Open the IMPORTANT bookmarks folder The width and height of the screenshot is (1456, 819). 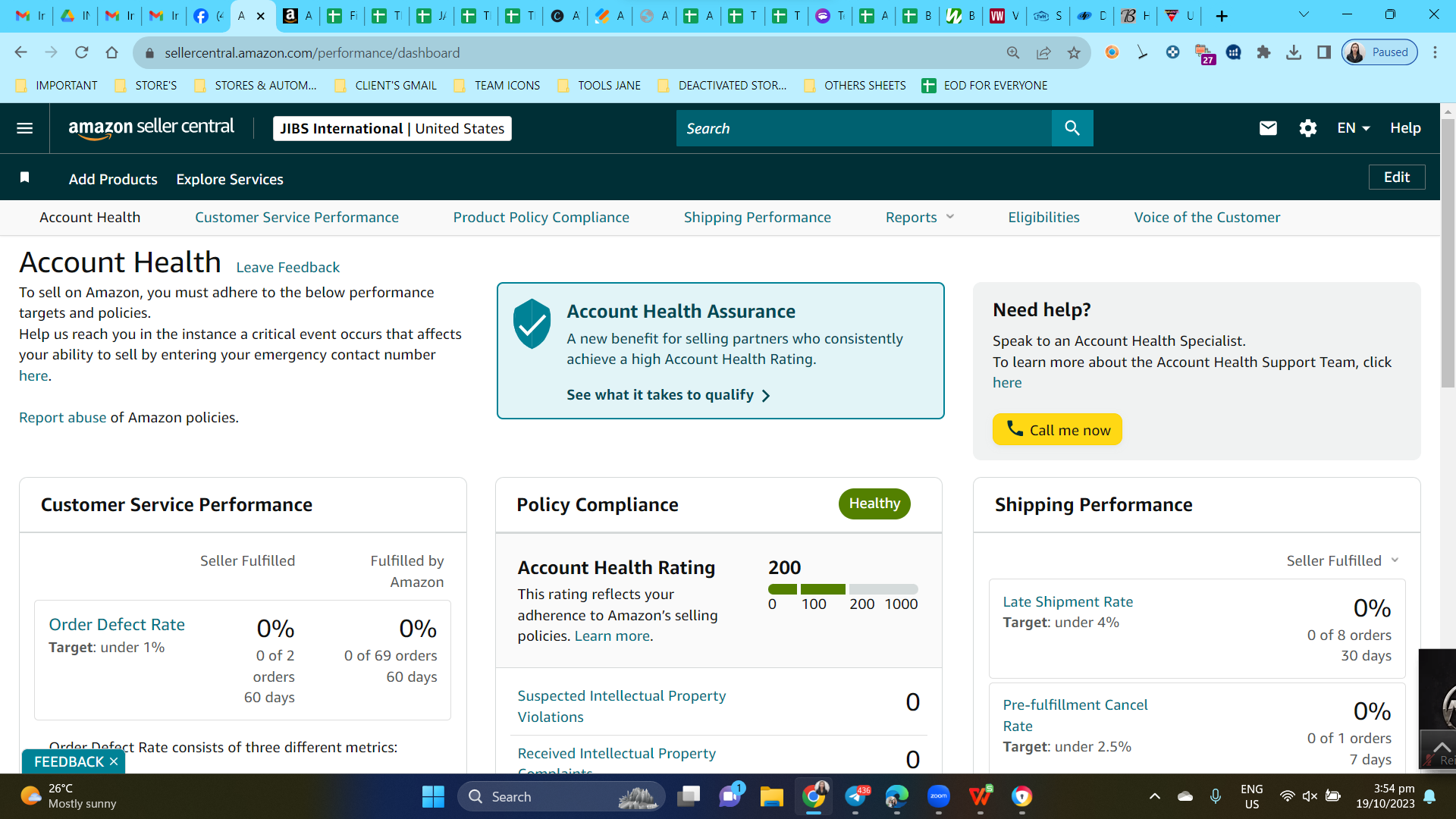57,86
